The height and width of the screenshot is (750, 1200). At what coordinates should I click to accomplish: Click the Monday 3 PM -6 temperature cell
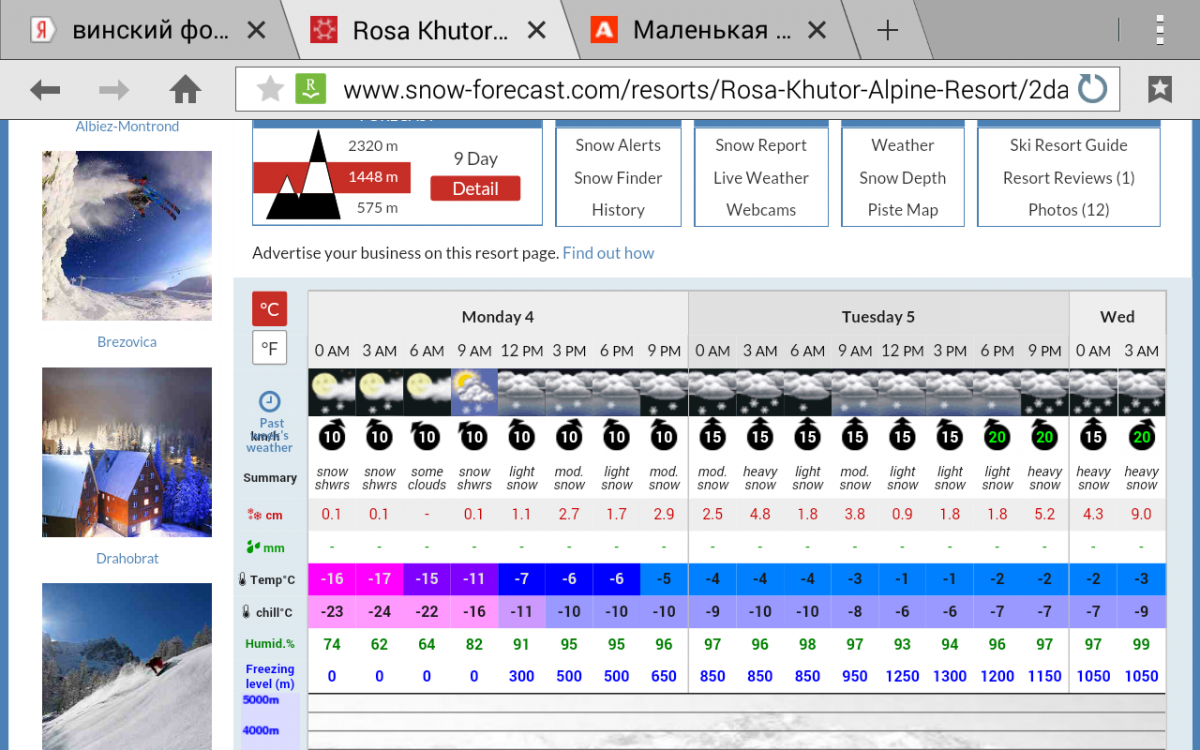point(569,580)
